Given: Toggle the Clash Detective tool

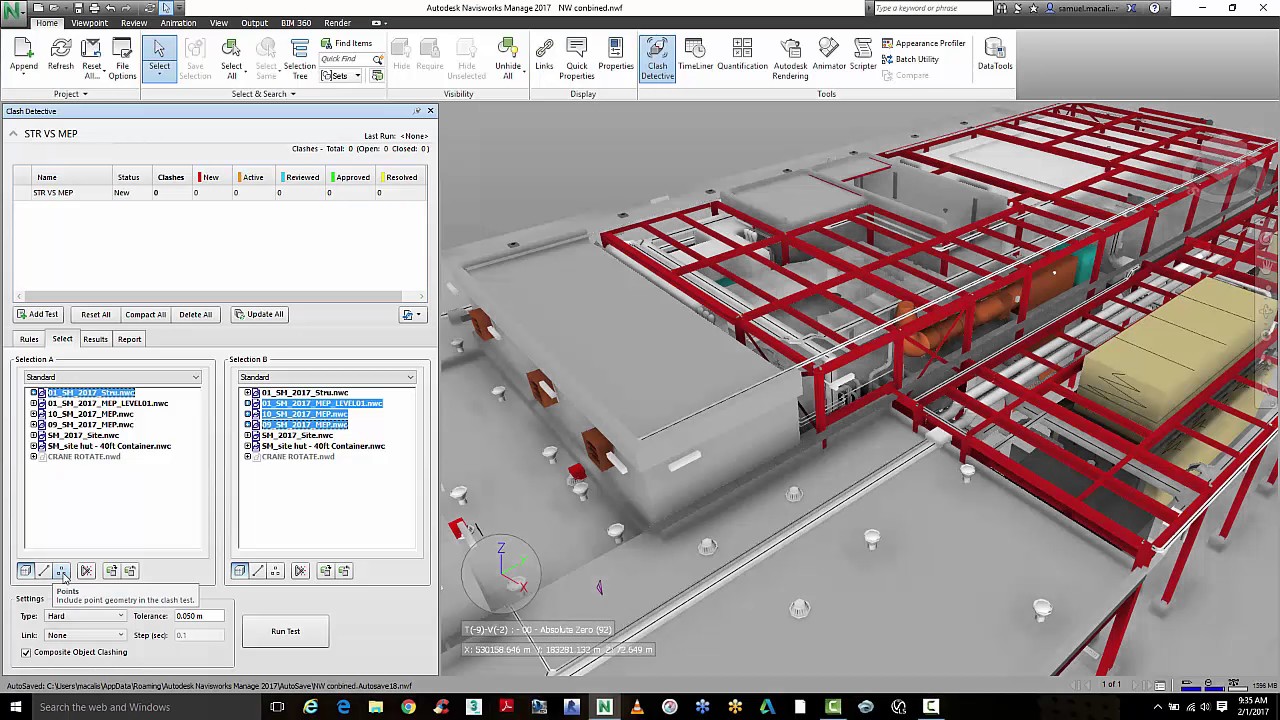Looking at the screenshot, I should pyautogui.click(x=657, y=60).
